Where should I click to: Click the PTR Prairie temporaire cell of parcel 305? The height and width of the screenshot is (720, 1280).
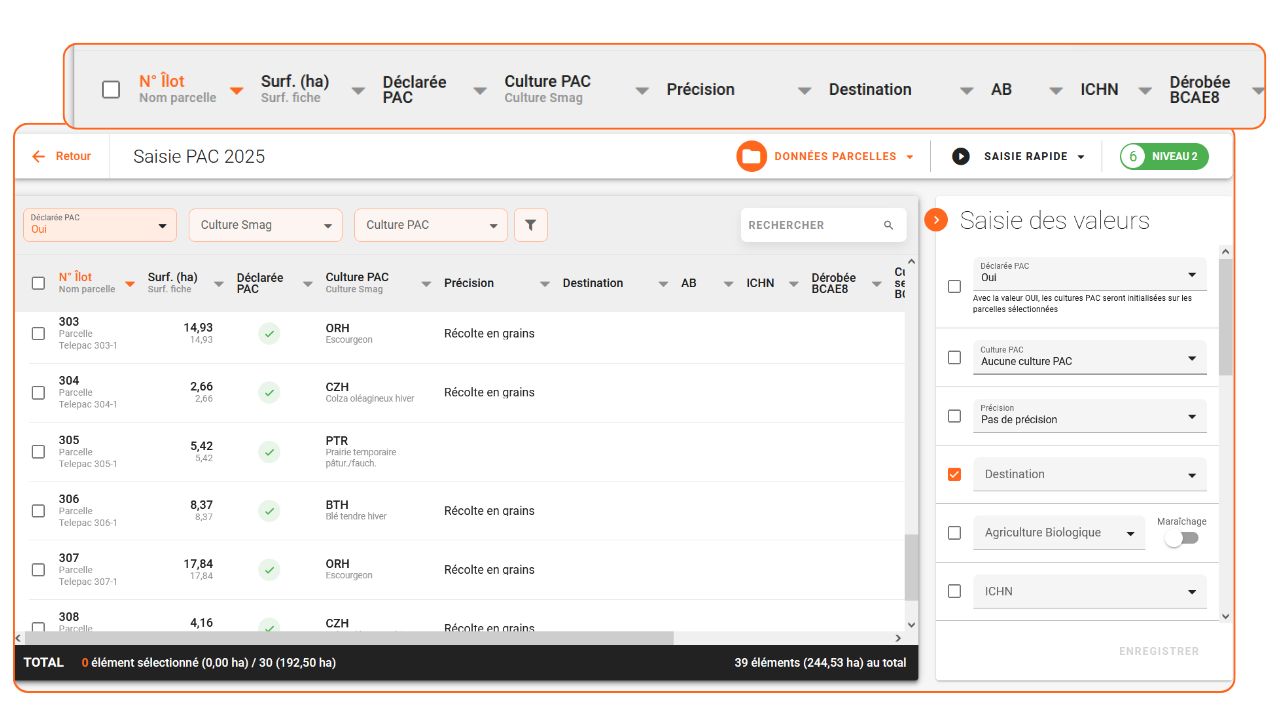click(361, 452)
